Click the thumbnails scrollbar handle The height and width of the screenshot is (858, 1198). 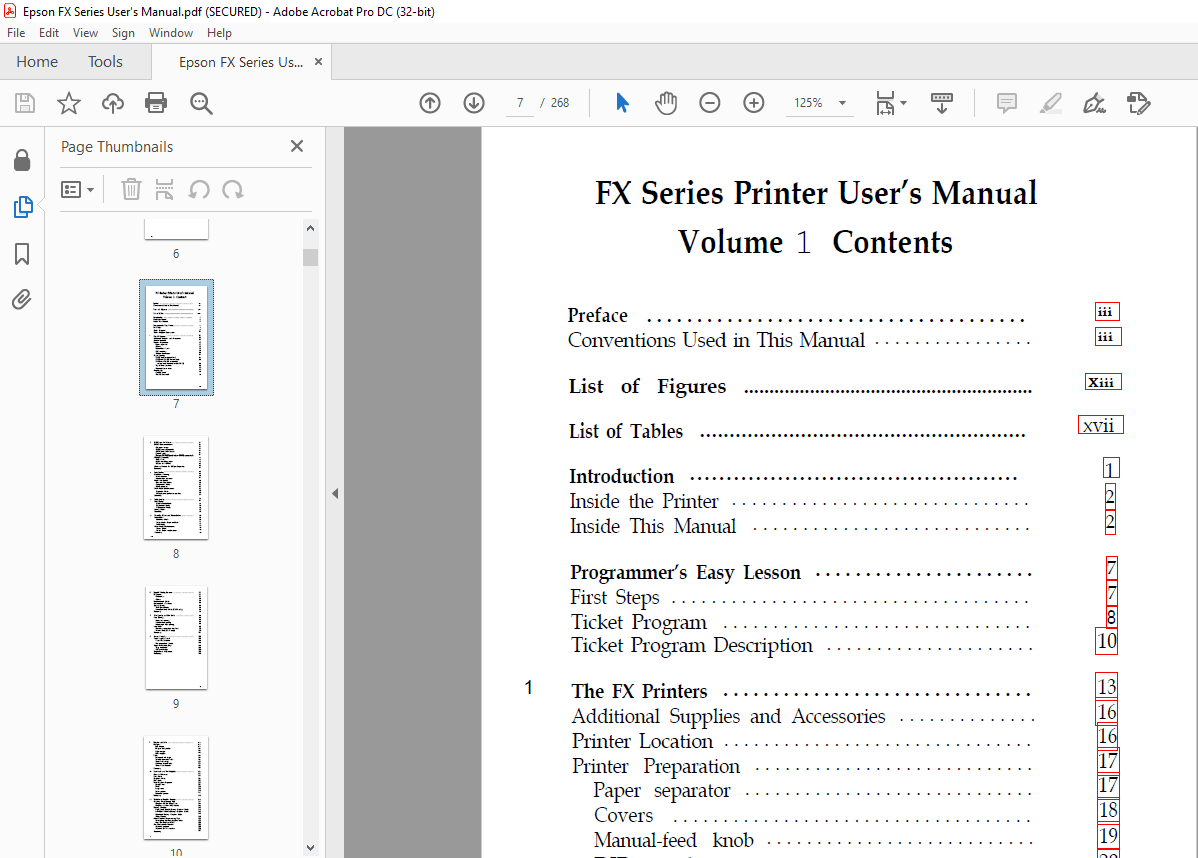[310, 257]
